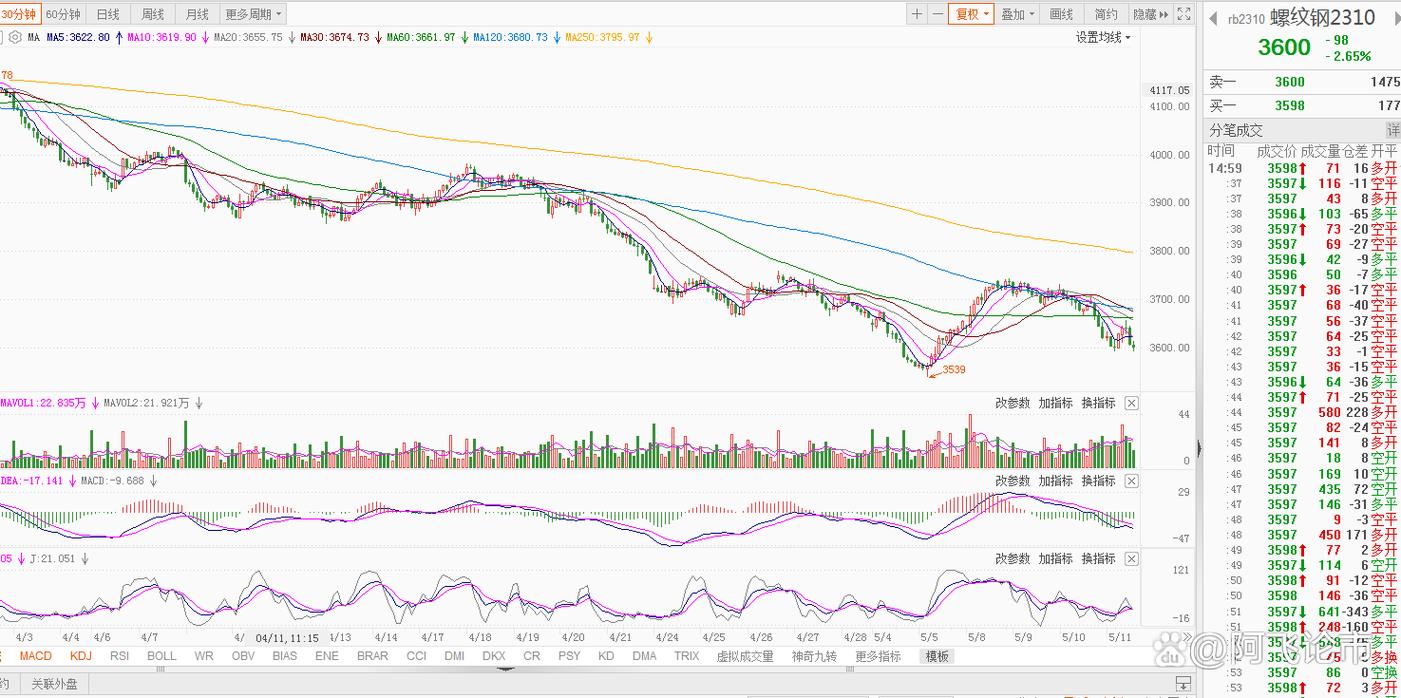
Task: Collapse right panel with splitter arrow
Action: [1198, 447]
